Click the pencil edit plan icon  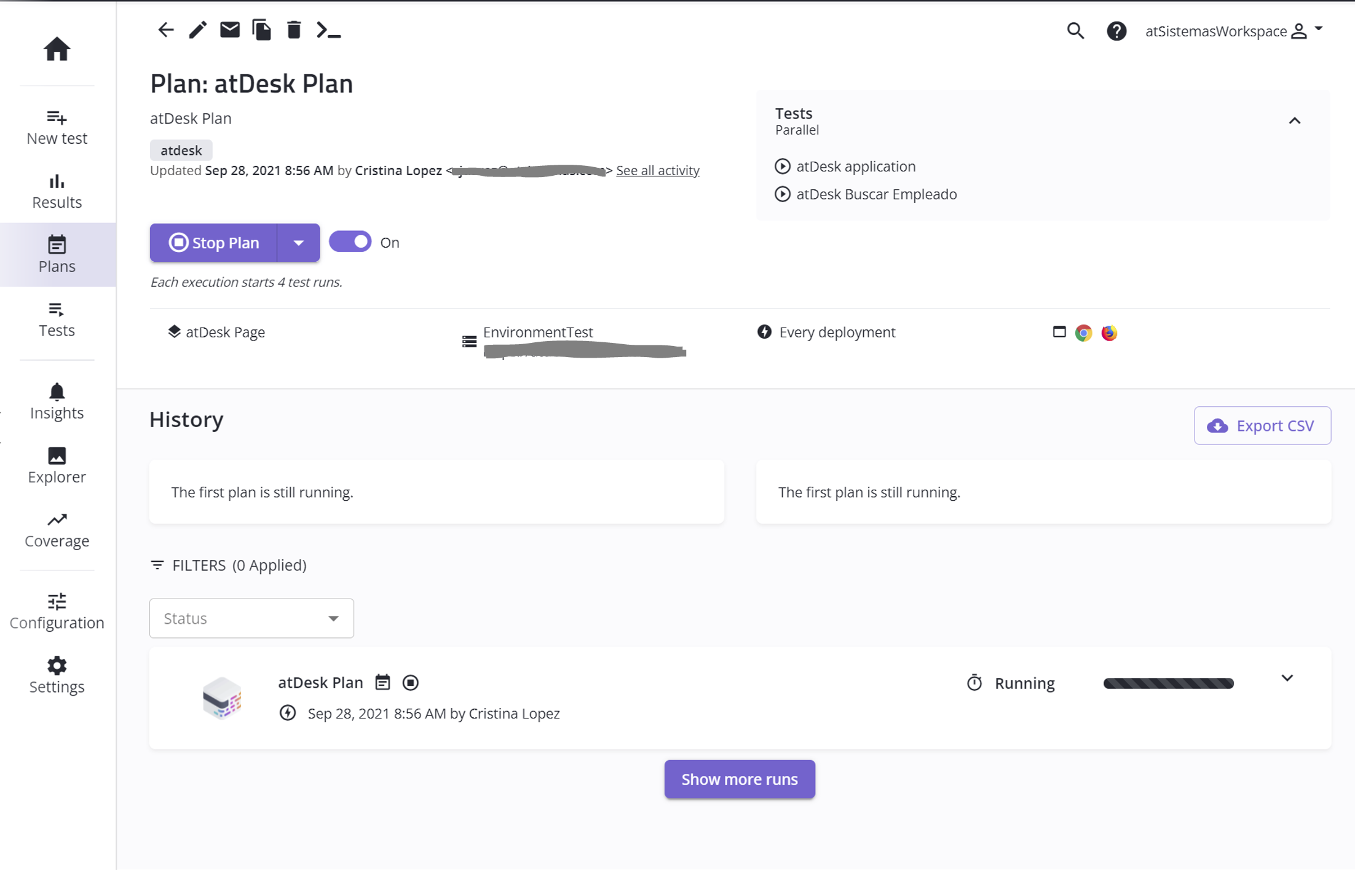(198, 29)
